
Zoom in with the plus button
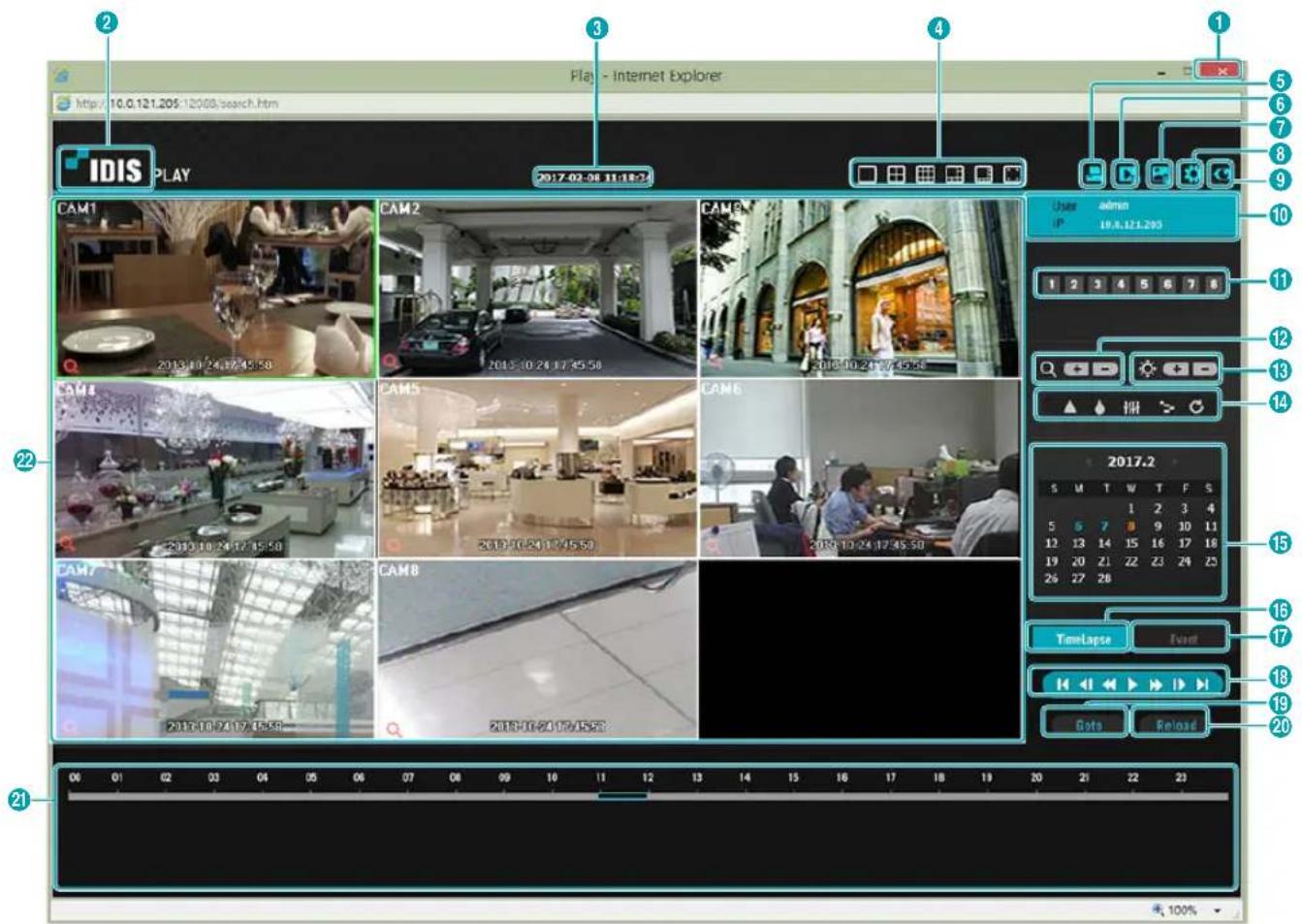coord(1077,369)
